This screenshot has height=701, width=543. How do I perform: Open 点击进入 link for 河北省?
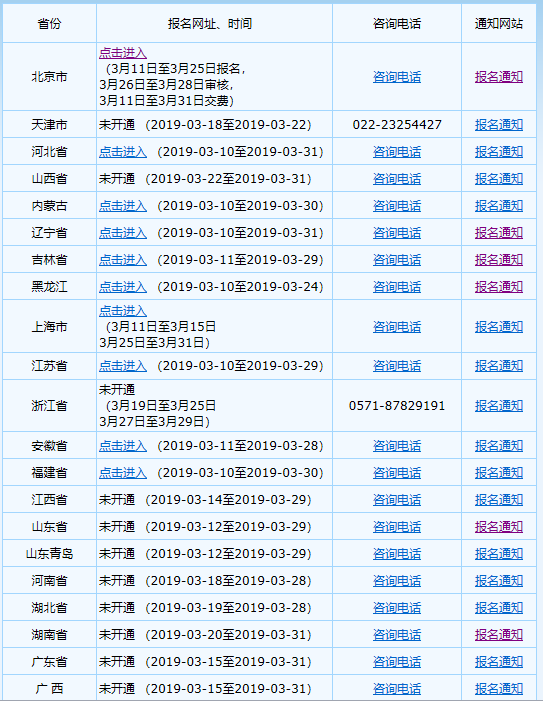(x=123, y=152)
